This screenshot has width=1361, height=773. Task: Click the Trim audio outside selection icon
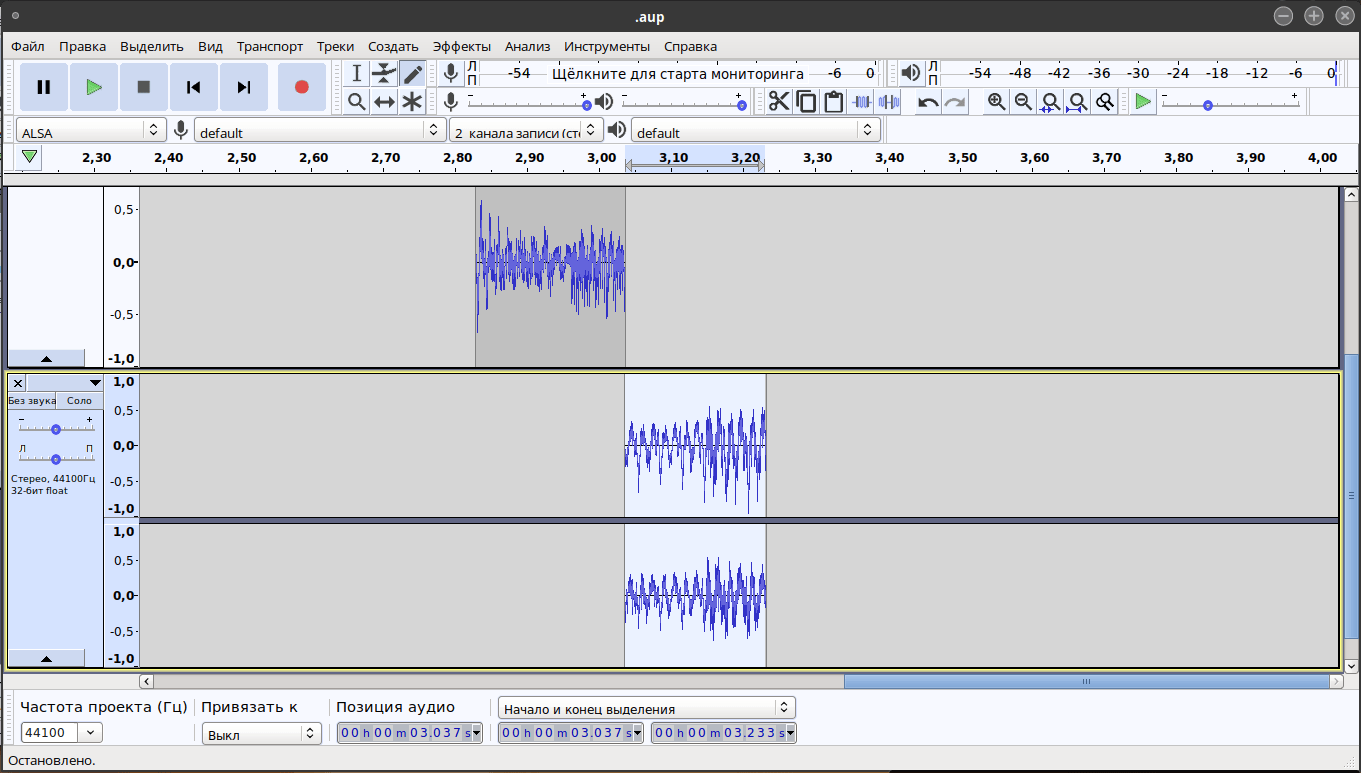coord(861,101)
